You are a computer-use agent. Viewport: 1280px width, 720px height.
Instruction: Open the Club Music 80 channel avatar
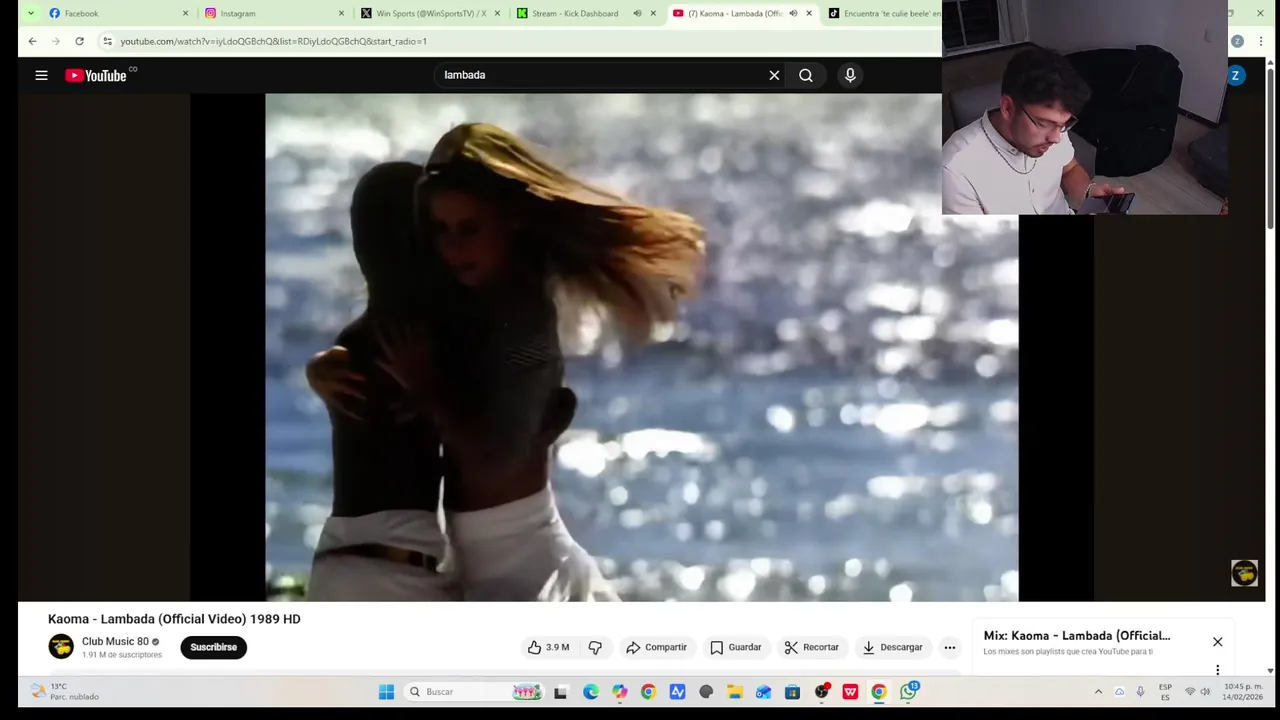[61, 647]
